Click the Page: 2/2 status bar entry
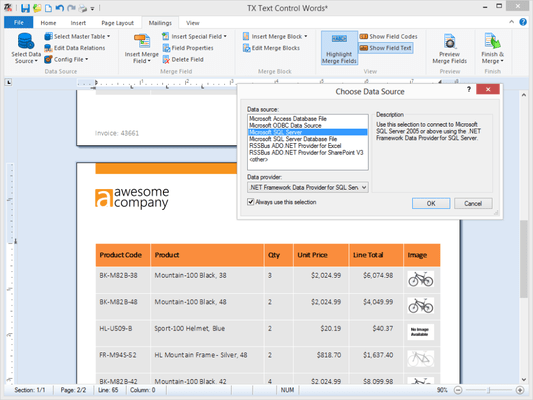The width and height of the screenshot is (533, 400). tap(73, 390)
